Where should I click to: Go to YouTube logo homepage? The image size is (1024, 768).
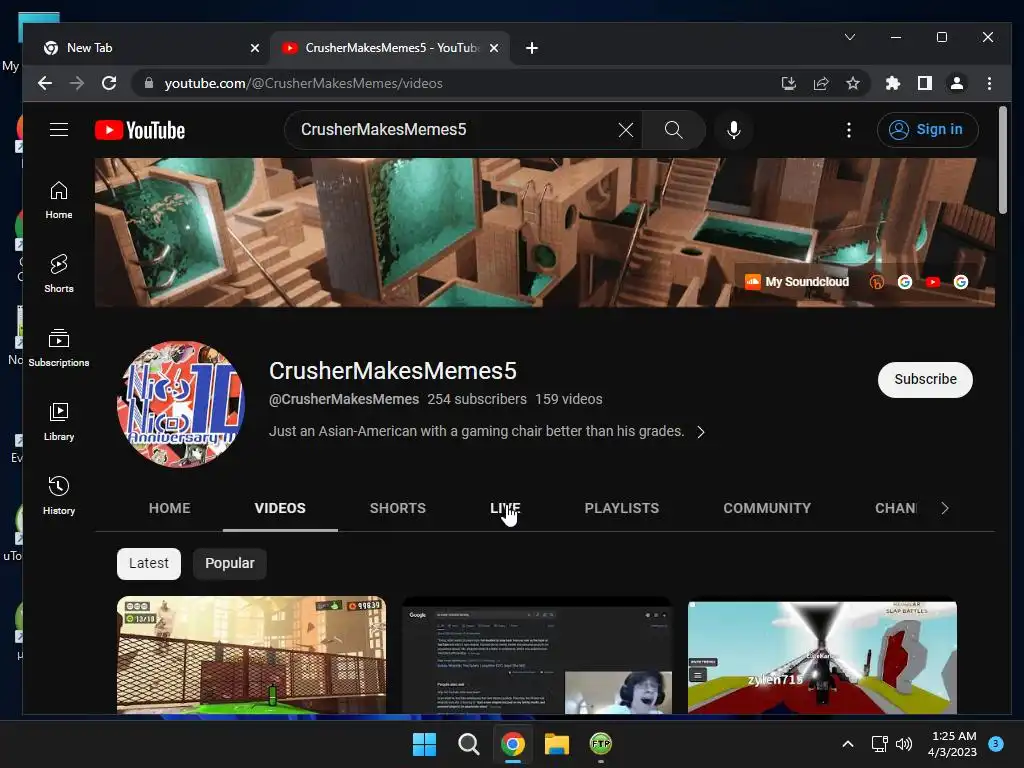140,130
